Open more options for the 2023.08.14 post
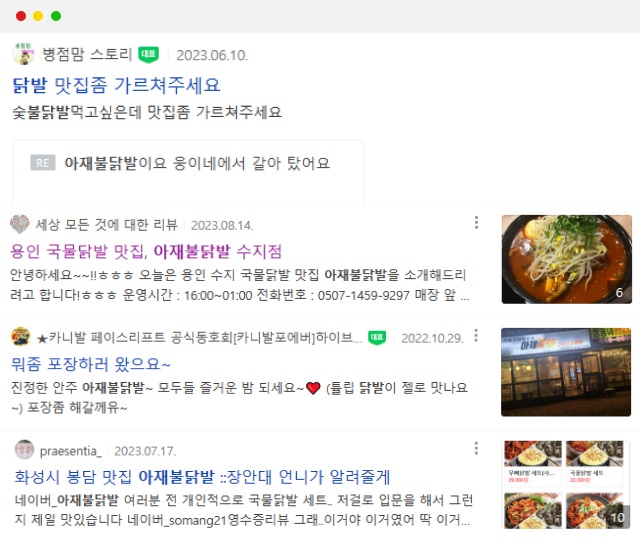 click(476, 222)
